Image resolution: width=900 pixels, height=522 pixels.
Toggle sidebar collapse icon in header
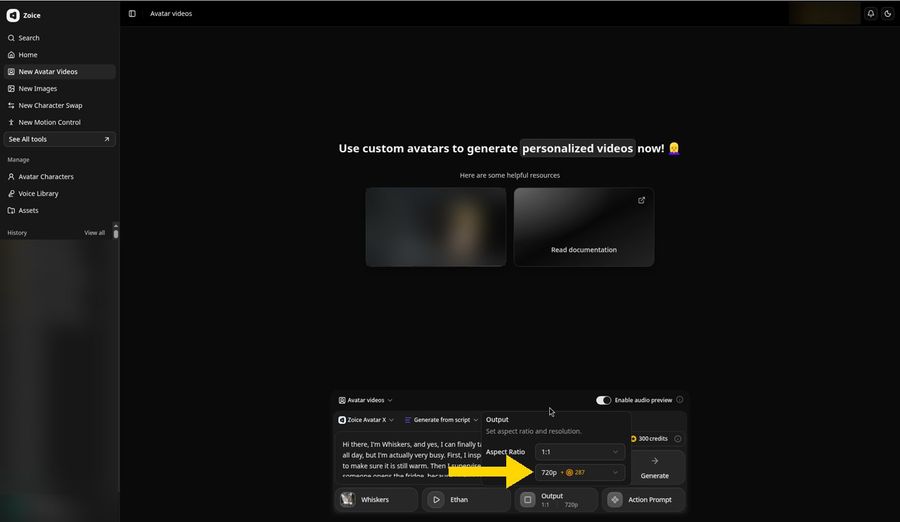[132, 14]
